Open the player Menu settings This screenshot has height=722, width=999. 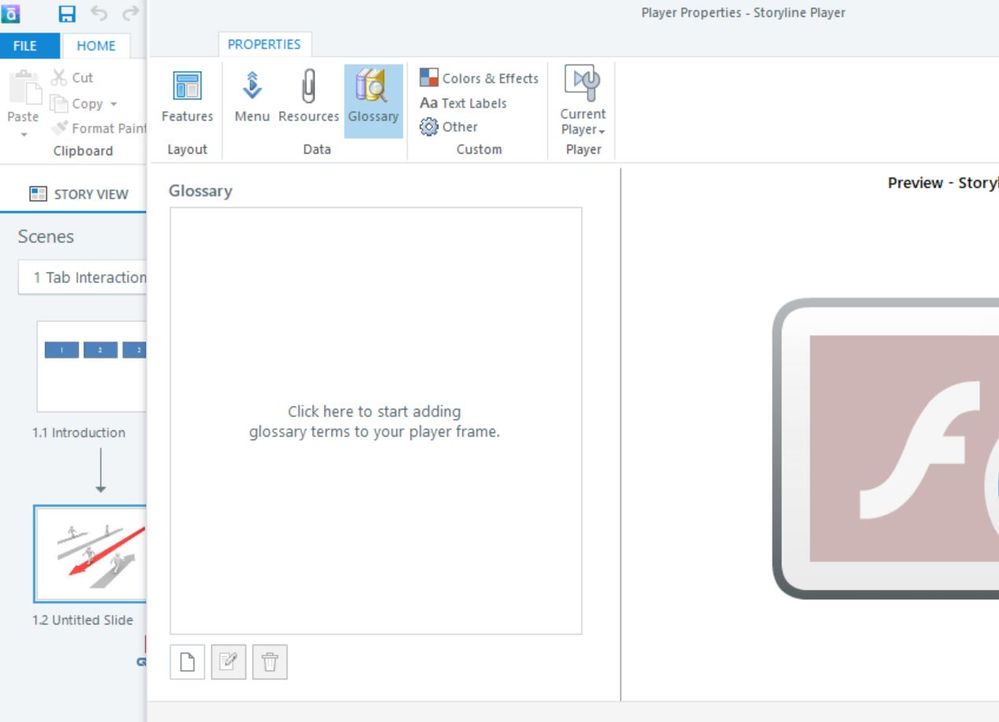[252, 97]
